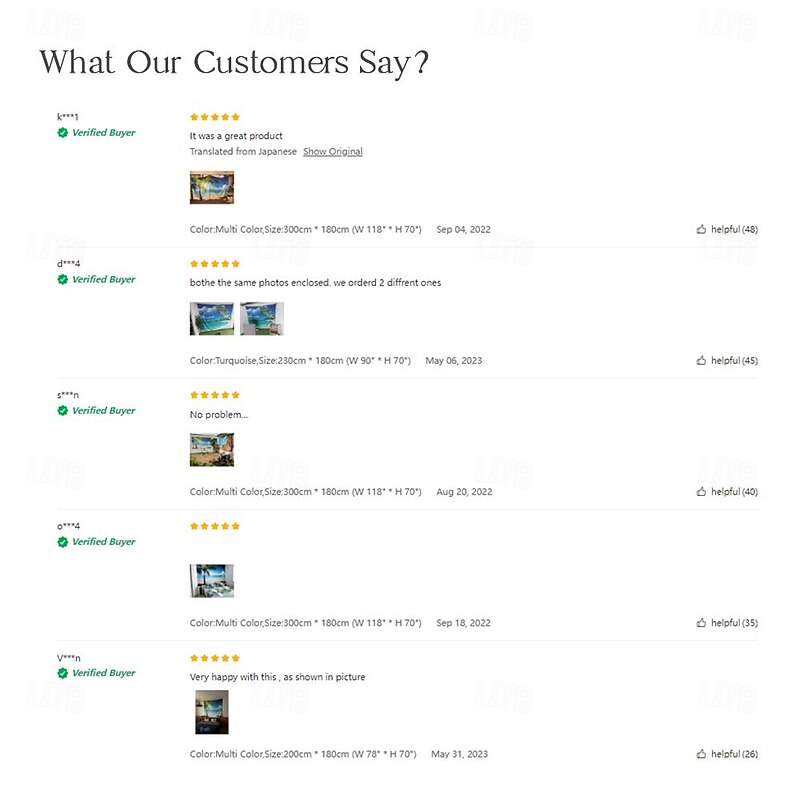Enlarge o***4's review photo

pos(212,580)
